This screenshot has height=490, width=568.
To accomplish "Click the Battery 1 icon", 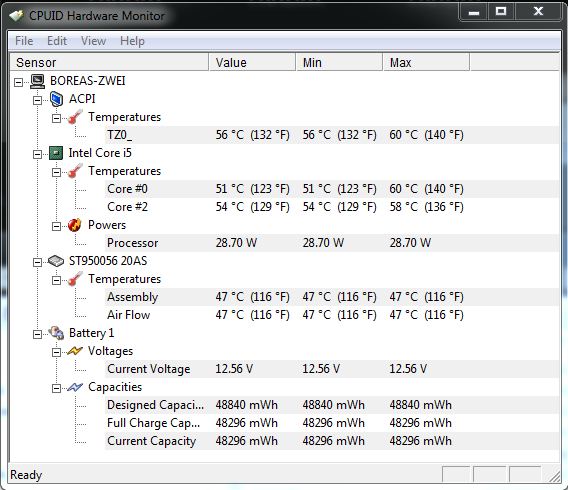I will (56, 332).
